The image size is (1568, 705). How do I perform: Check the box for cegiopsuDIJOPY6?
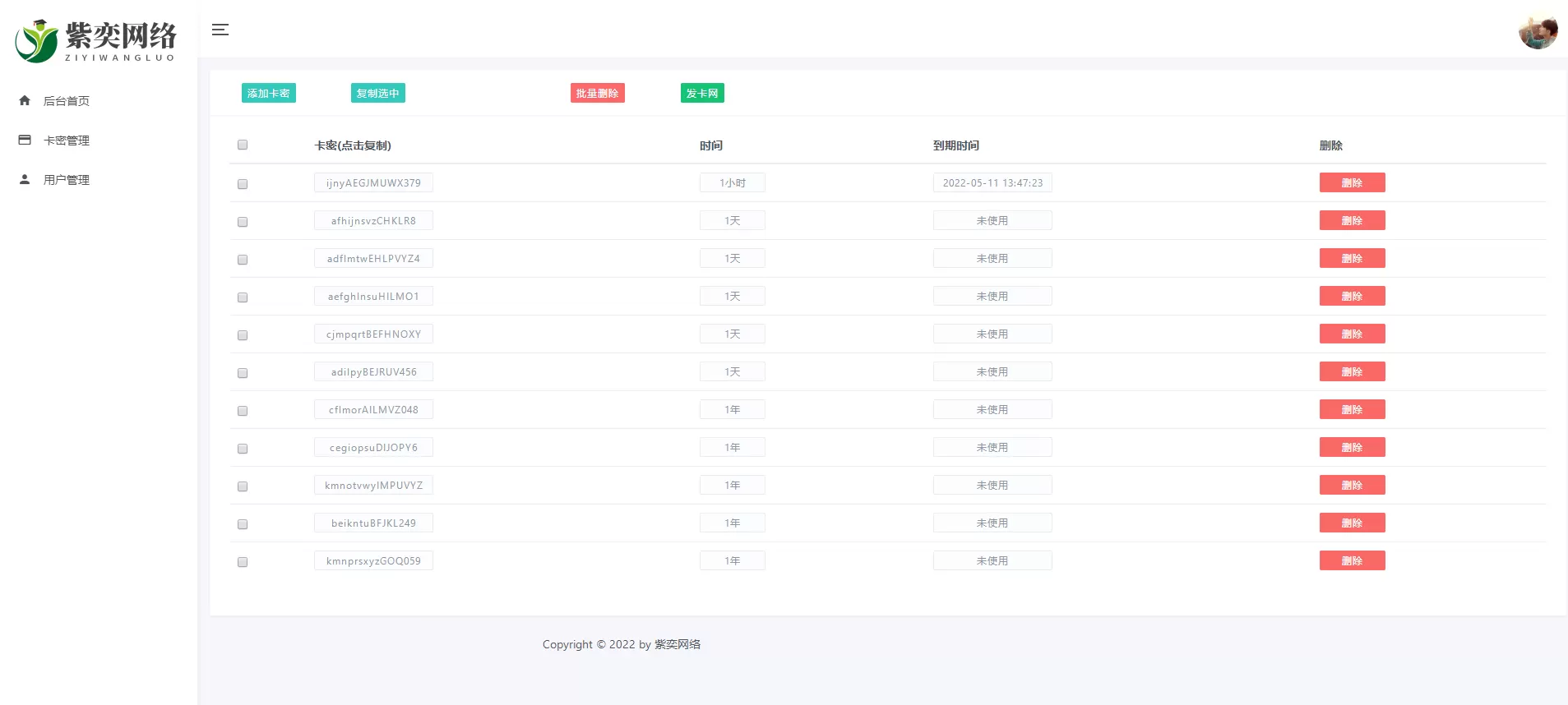[x=243, y=449]
